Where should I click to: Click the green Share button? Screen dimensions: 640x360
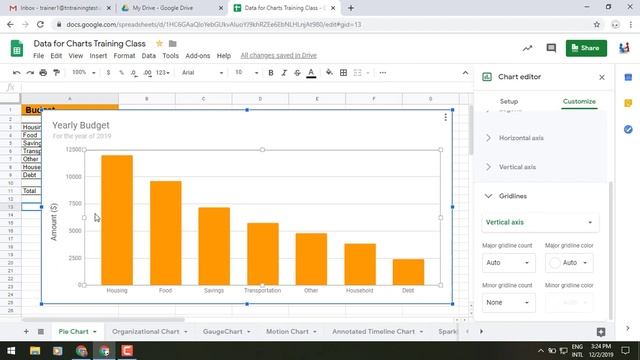click(x=586, y=48)
